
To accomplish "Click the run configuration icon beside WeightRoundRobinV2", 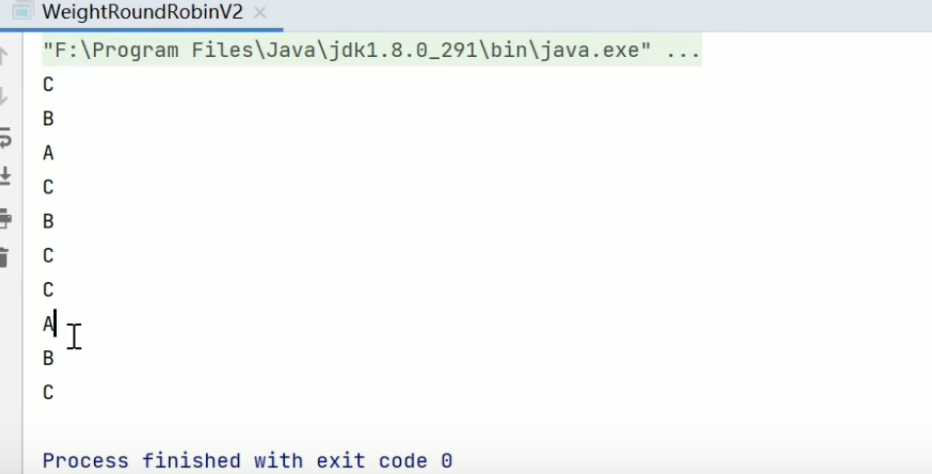I will (x=22, y=12).
